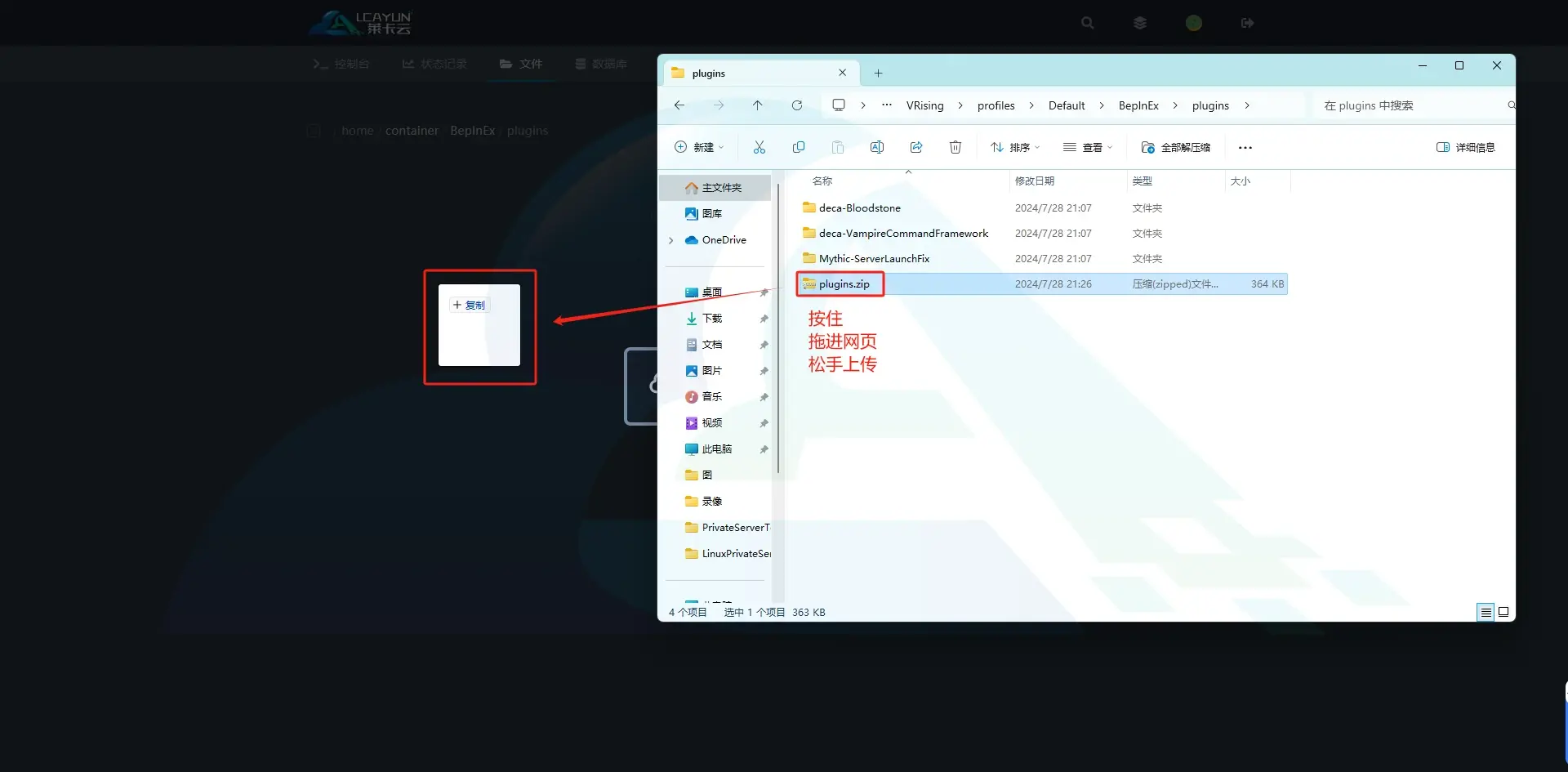Expand the hidden breadcrumb ellipsis
Screen dimensions: 1568x772
tap(886, 105)
